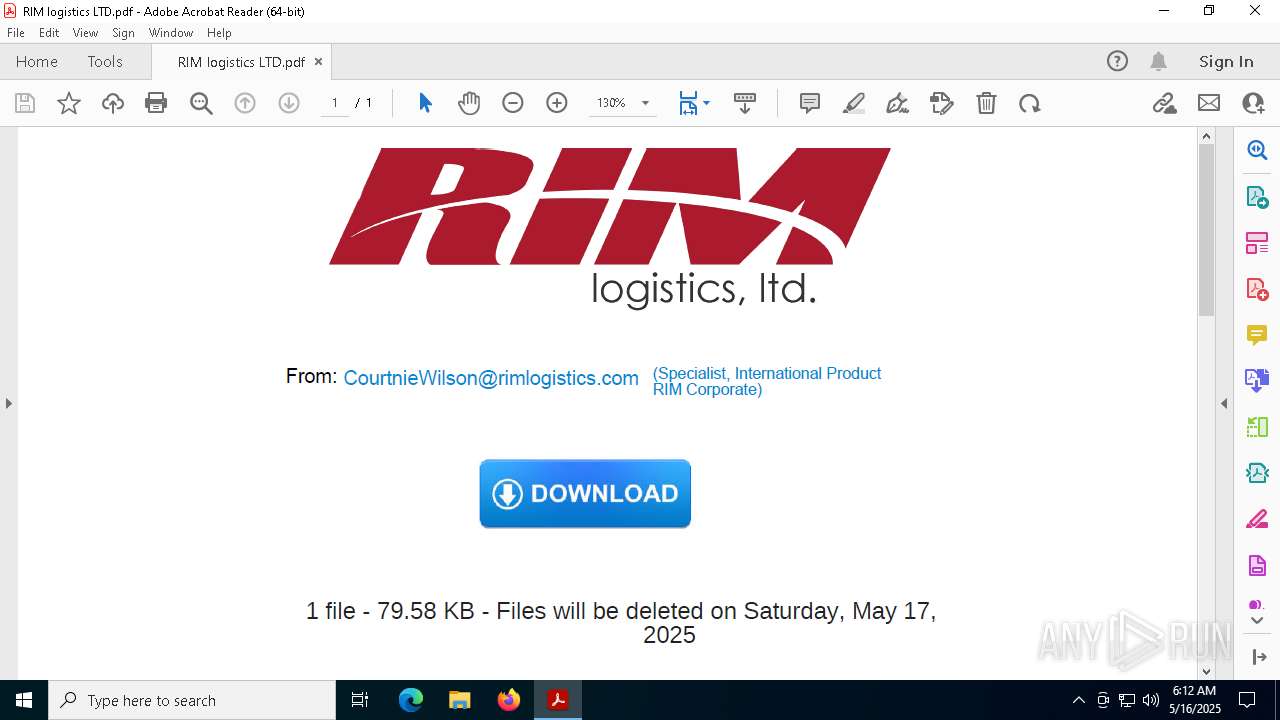Click the blue DOWNLOAD button
Screen dimensions: 1280x720
[x=585, y=493]
